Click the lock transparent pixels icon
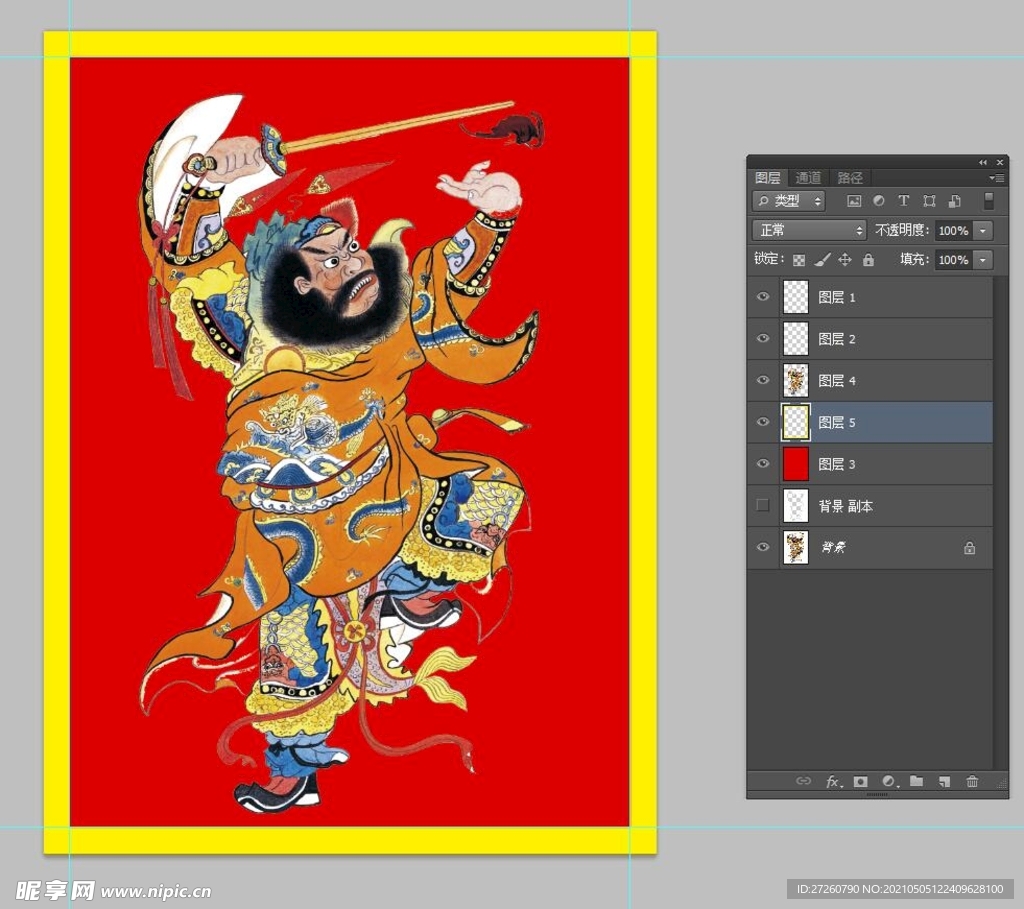The width and height of the screenshot is (1024, 909). click(799, 260)
